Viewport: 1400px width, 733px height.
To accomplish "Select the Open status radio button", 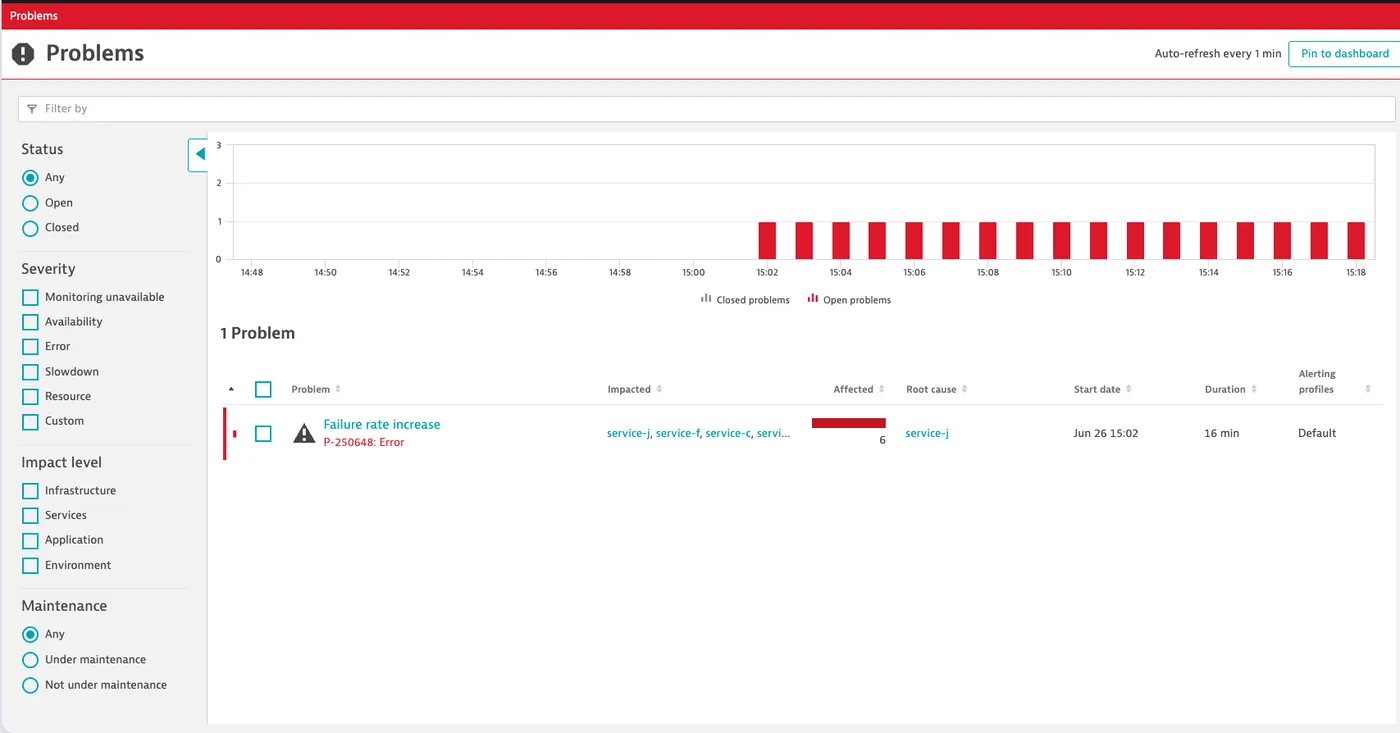I will click(x=30, y=203).
